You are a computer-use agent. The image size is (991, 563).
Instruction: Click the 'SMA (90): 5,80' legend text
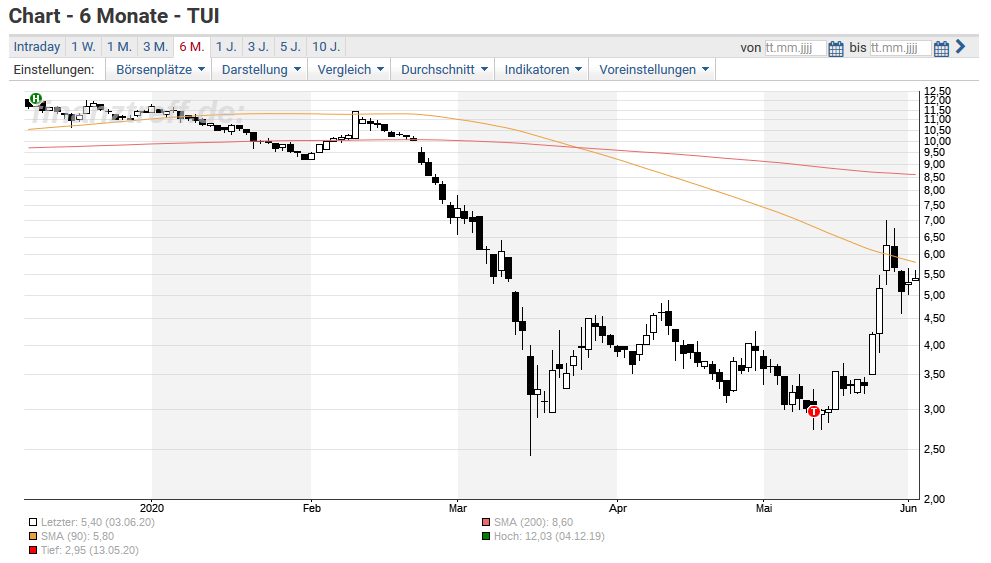tap(78, 536)
